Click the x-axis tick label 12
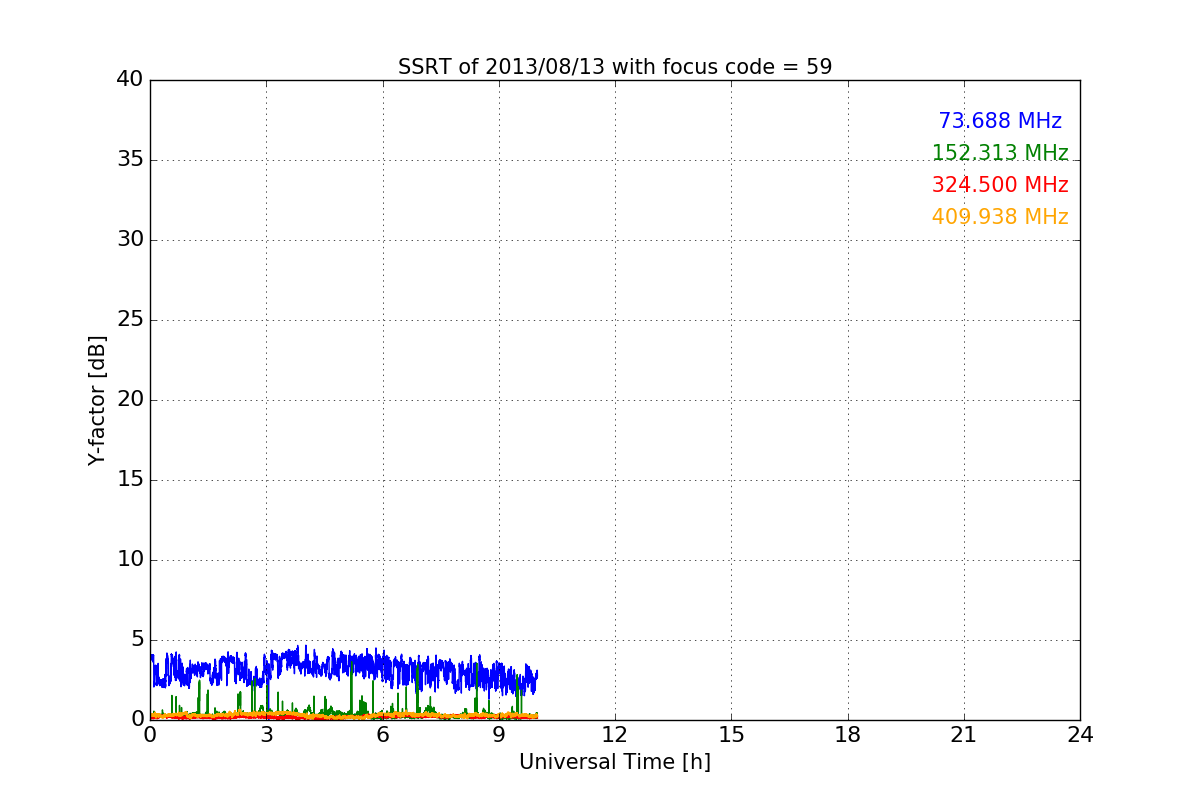This screenshot has width=1200, height=800. pos(615,735)
